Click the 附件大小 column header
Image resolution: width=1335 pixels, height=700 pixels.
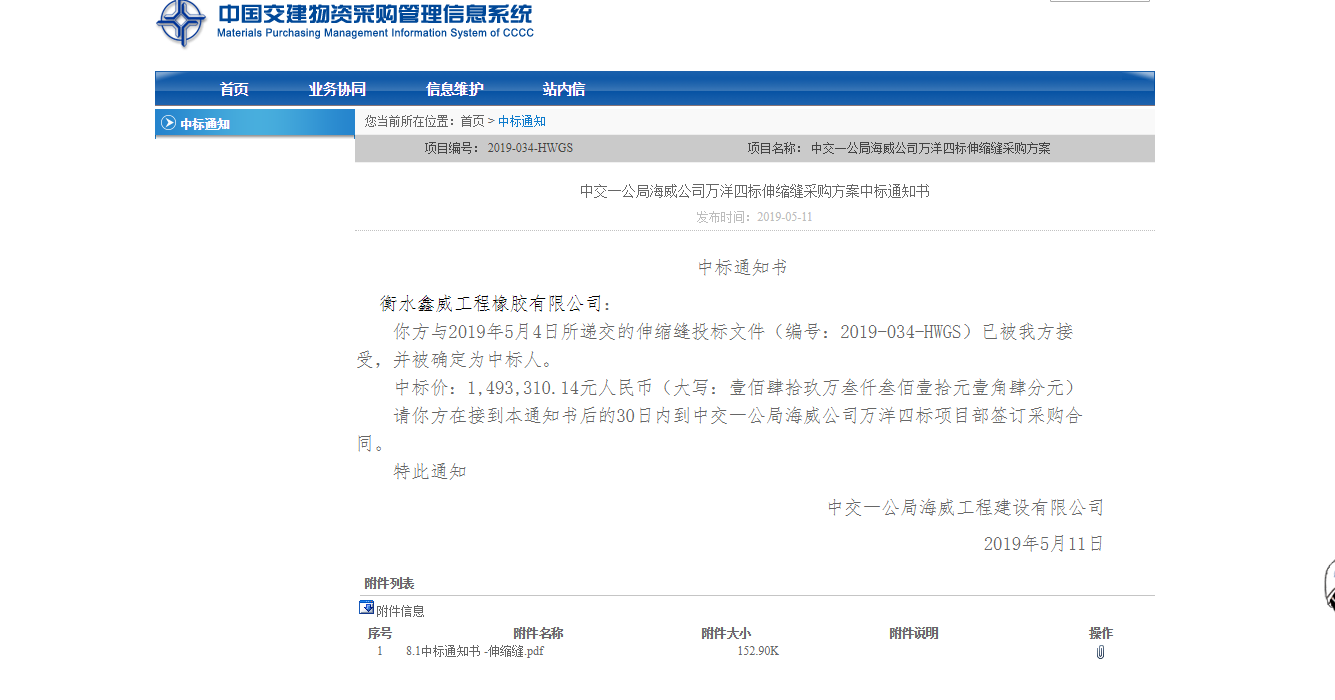click(x=725, y=633)
